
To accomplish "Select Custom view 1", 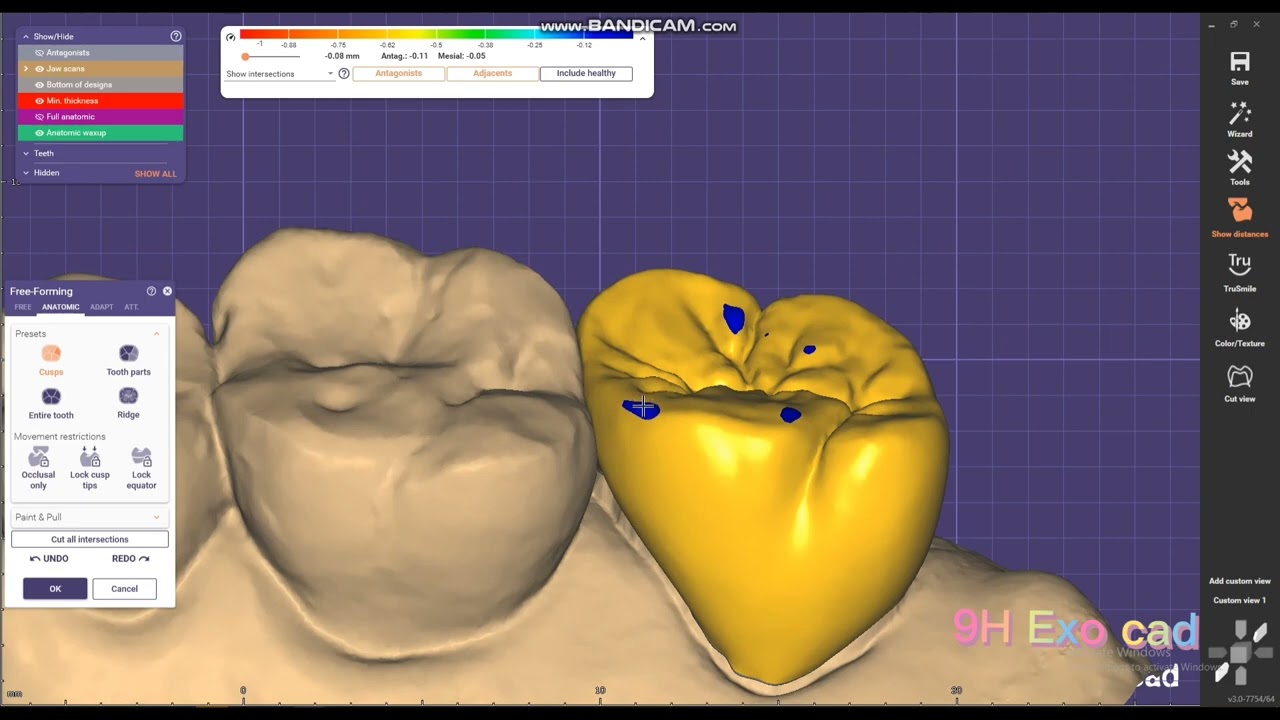I will [x=1240, y=600].
